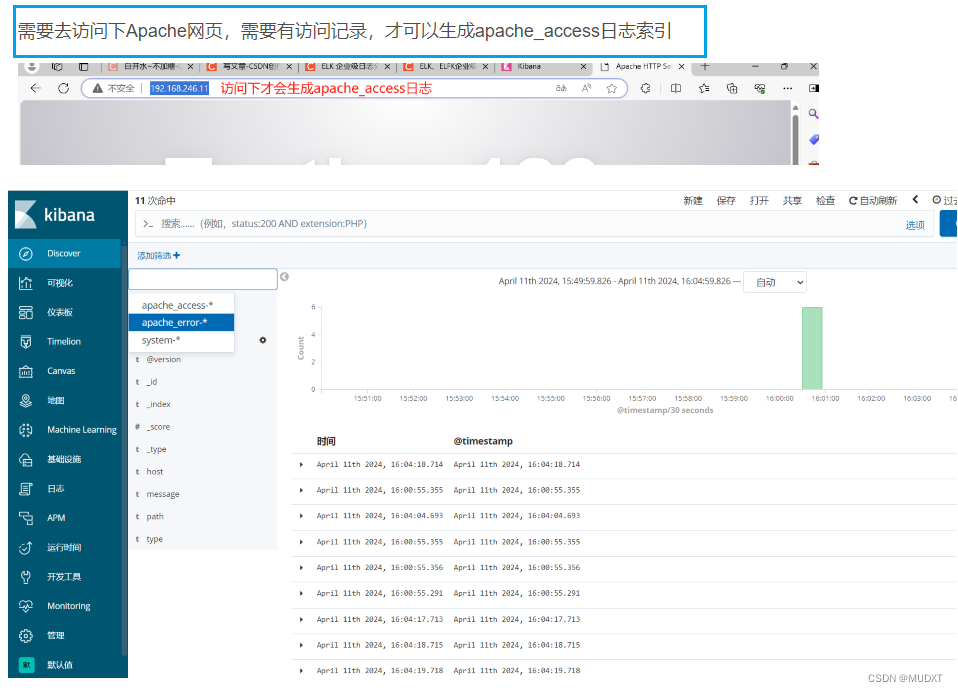This screenshot has height=692, width=958.
Task: Click the green histogram bar
Action: (812, 348)
